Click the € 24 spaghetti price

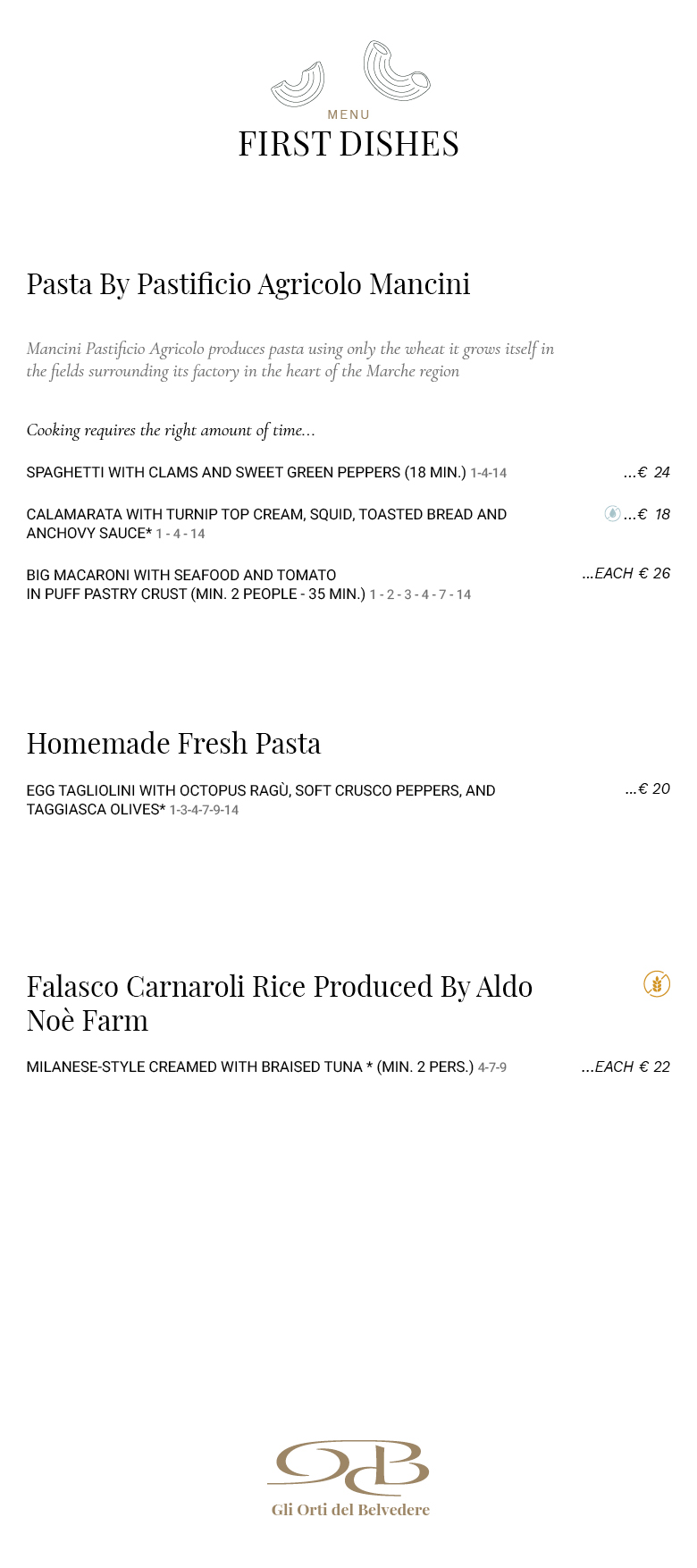click(x=648, y=472)
